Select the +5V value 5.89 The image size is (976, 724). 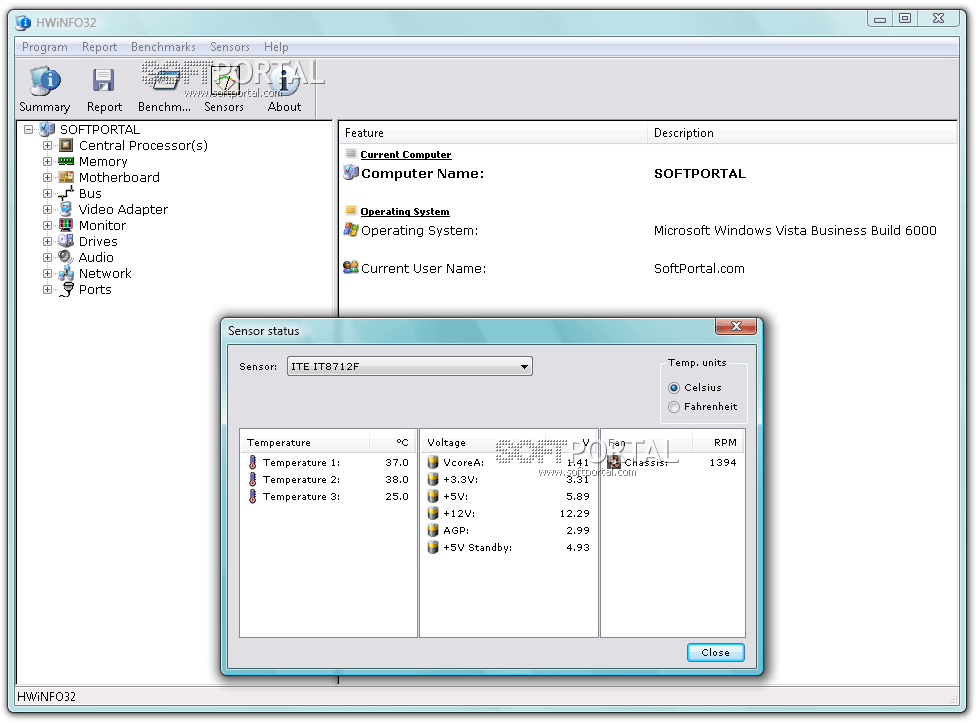(578, 497)
